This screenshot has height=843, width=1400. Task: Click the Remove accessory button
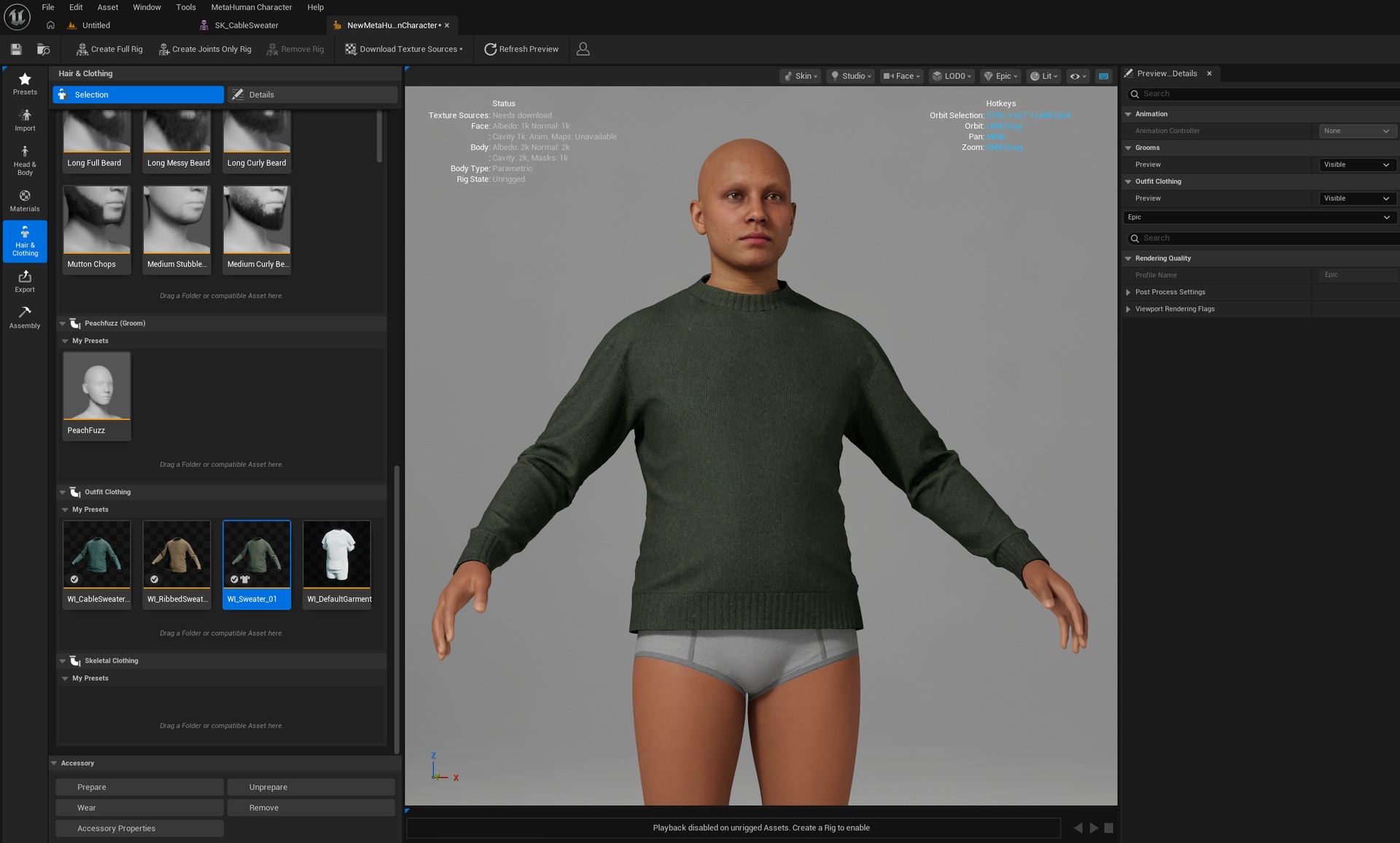(x=311, y=807)
